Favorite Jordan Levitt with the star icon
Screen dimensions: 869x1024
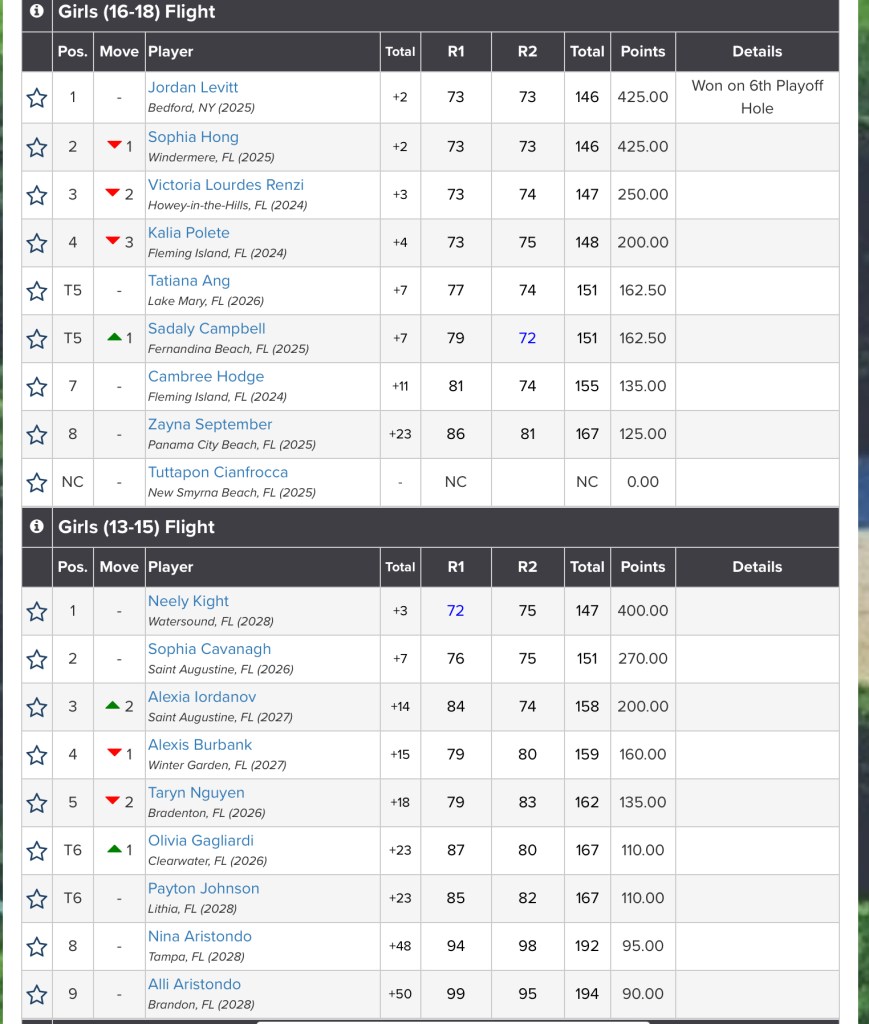(37, 98)
